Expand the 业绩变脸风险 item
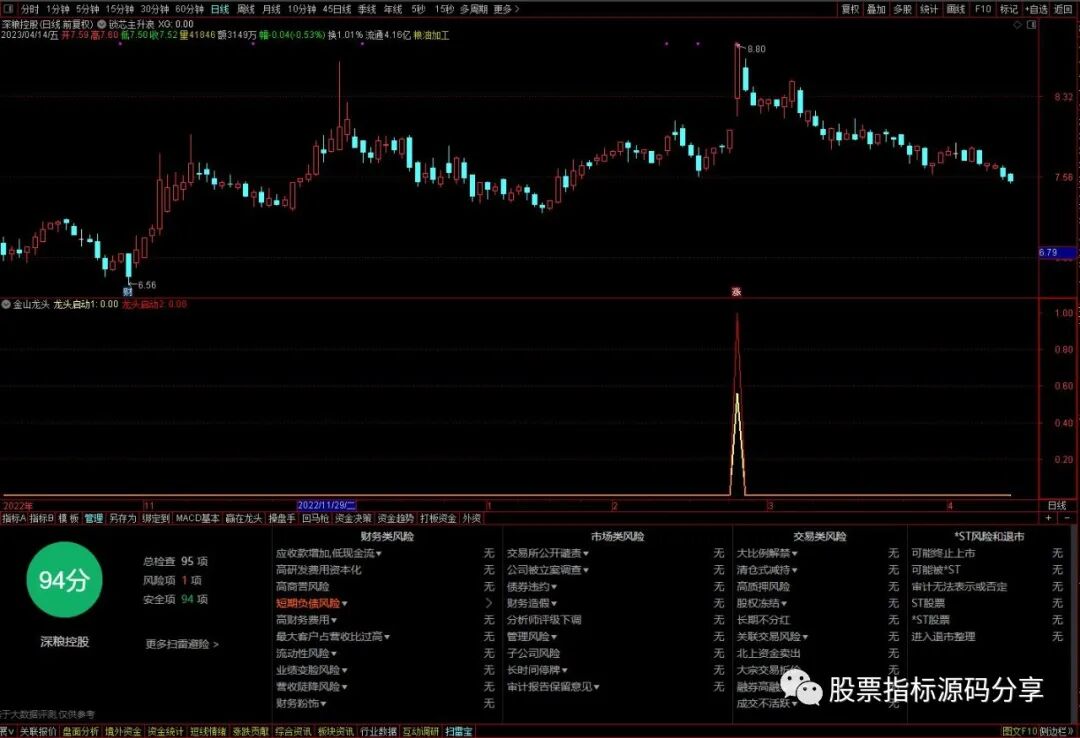Viewport: 1080px width, 738px height. tap(312, 670)
